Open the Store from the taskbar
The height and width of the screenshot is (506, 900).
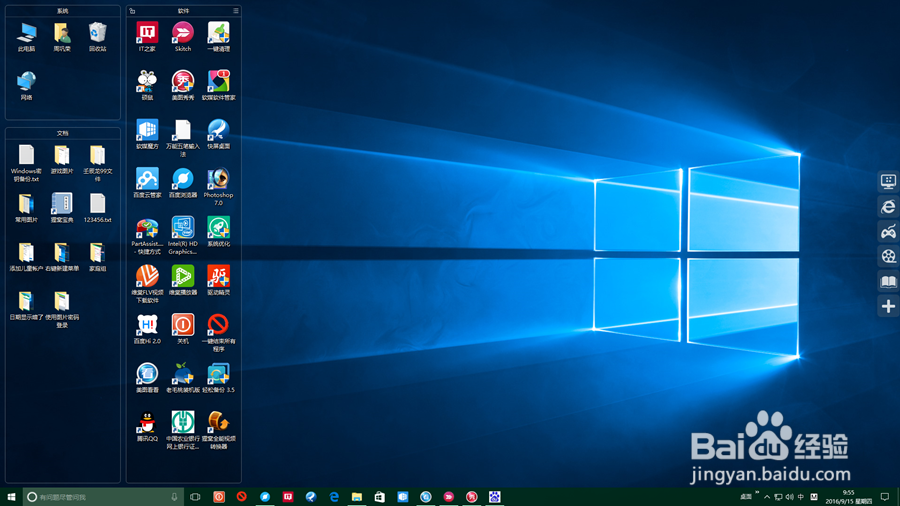pyautogui.click(x=379, y=497)
